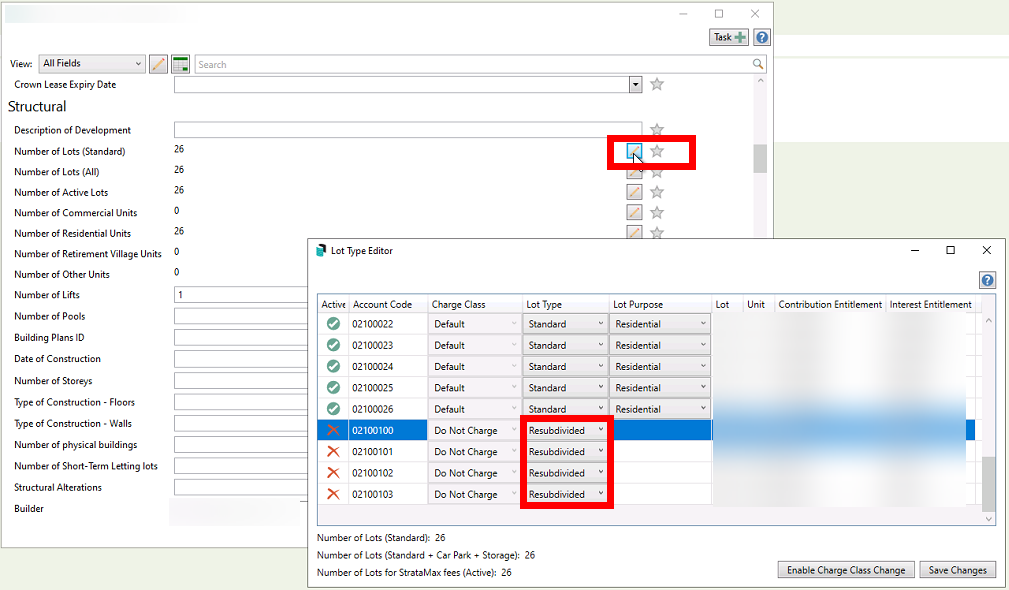The image size is (1009, 590).
Task: Click Save Changes button
Action: click(958, 569)
